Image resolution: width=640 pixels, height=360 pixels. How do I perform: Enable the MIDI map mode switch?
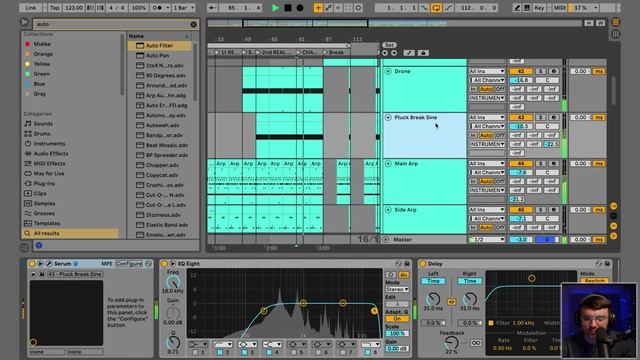(560, 8)
